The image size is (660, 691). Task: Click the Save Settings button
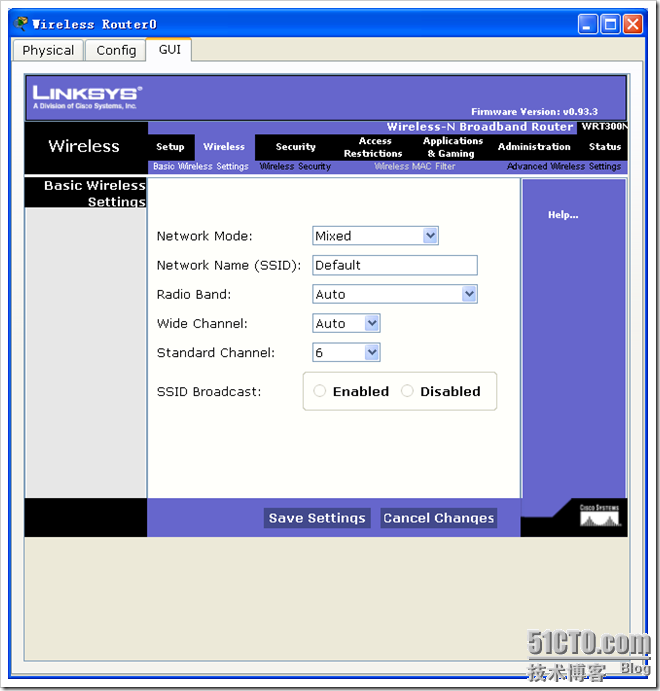(x=317, y=517)
